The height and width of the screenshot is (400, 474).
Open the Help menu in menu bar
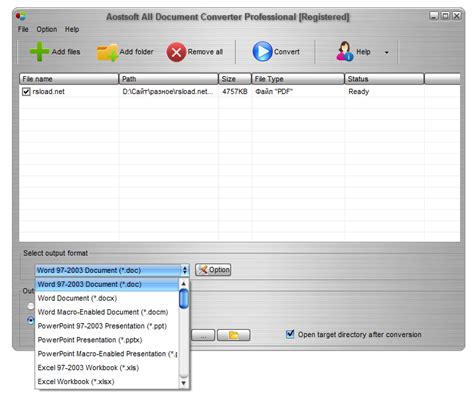pos(72,29)
